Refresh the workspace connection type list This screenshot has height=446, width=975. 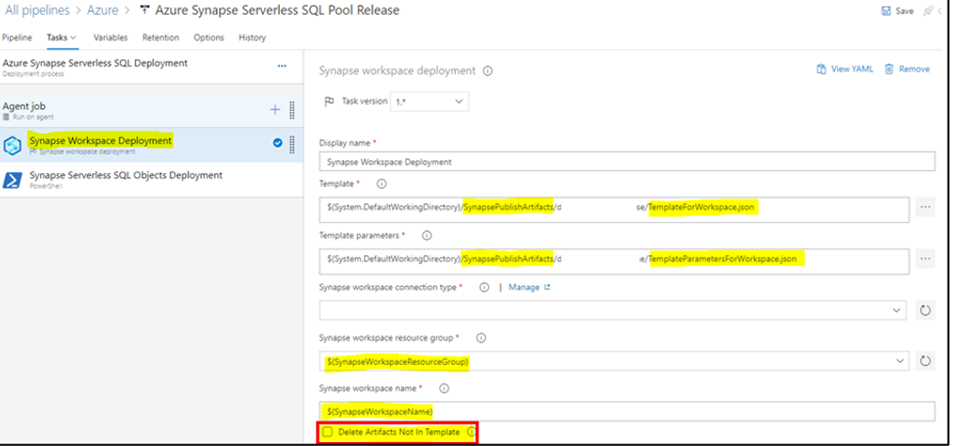[925, 310]
